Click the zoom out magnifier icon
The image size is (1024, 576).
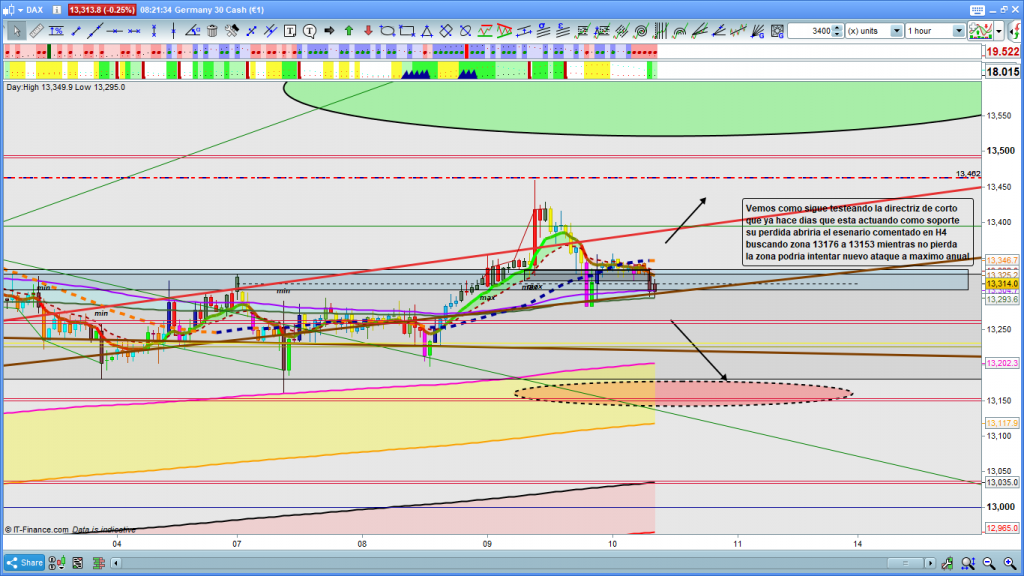pos(988,563)
